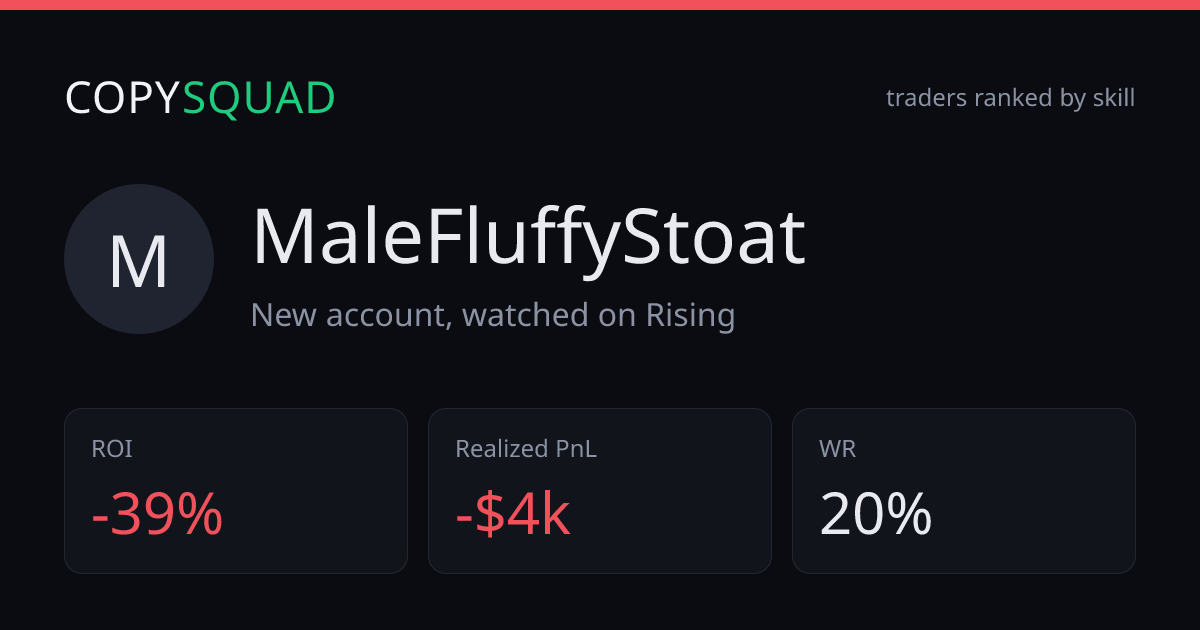Viewport: 1200px width, 630px height.
Task: Open the circular M avatar
Action: (x=139, y=259)
